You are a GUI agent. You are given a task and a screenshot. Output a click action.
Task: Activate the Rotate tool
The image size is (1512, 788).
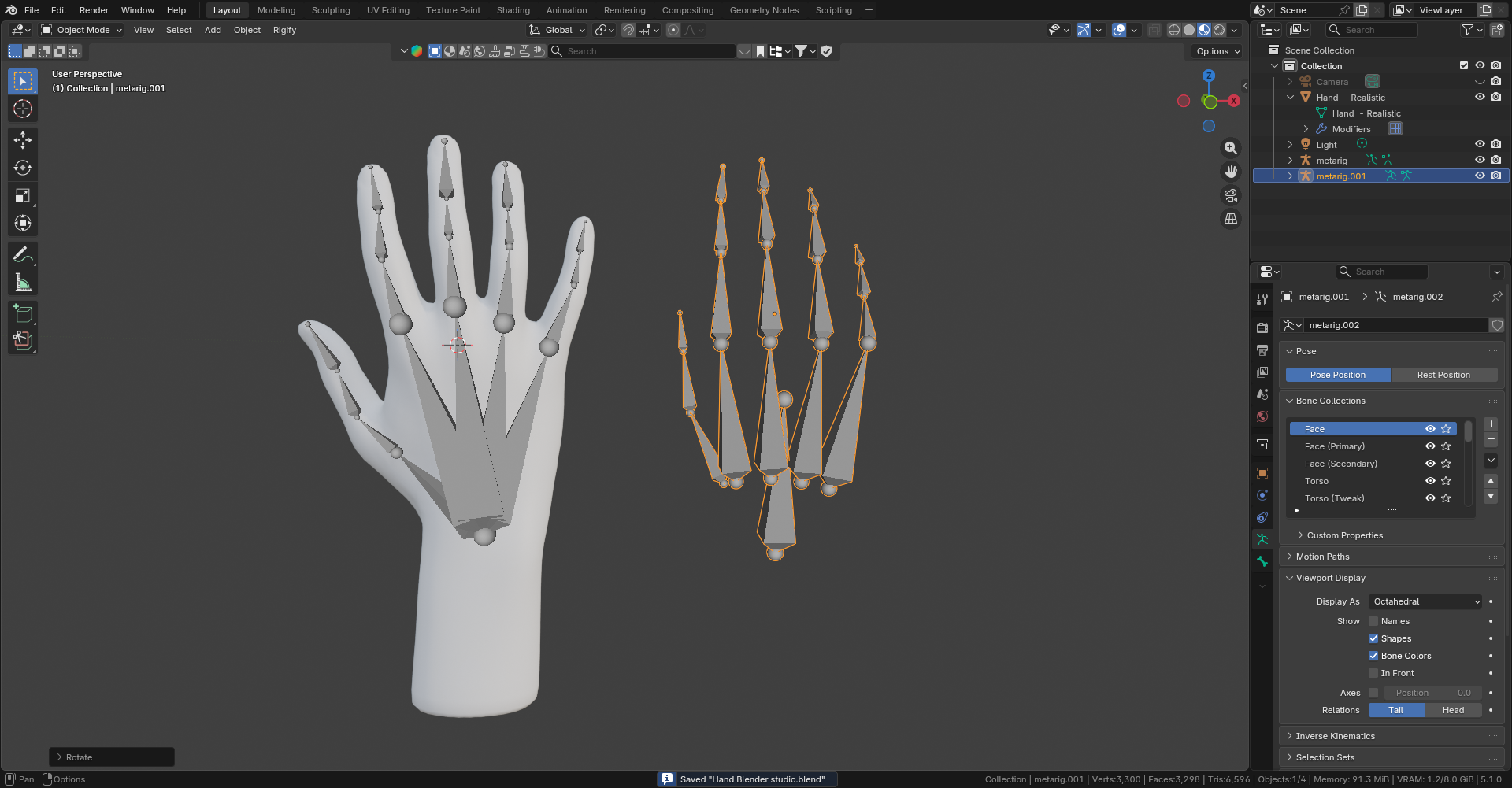coord(23,168)
